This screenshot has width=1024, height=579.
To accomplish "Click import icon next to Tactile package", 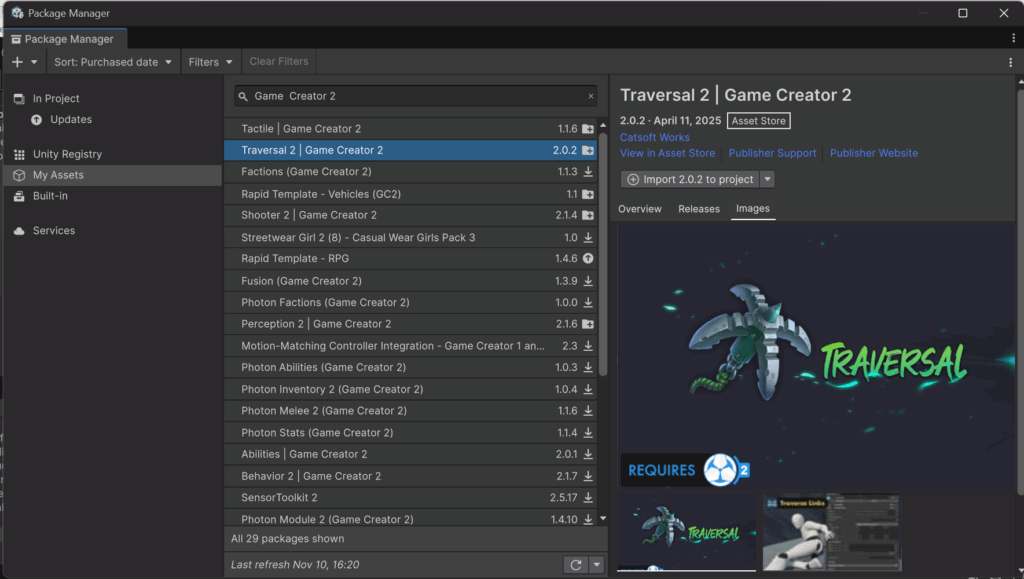I will click(588, 129).
